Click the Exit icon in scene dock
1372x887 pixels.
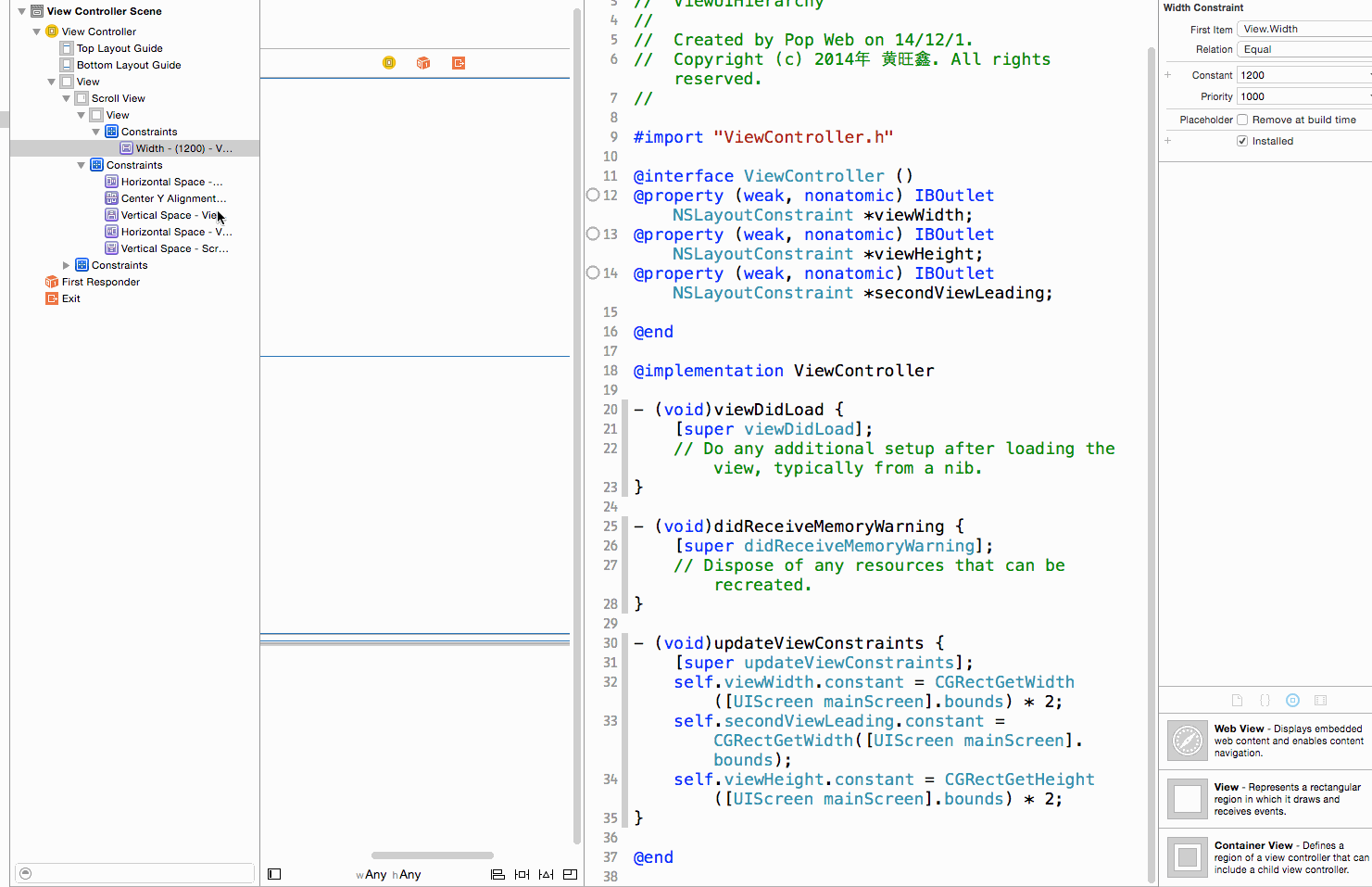coord(459,63)
